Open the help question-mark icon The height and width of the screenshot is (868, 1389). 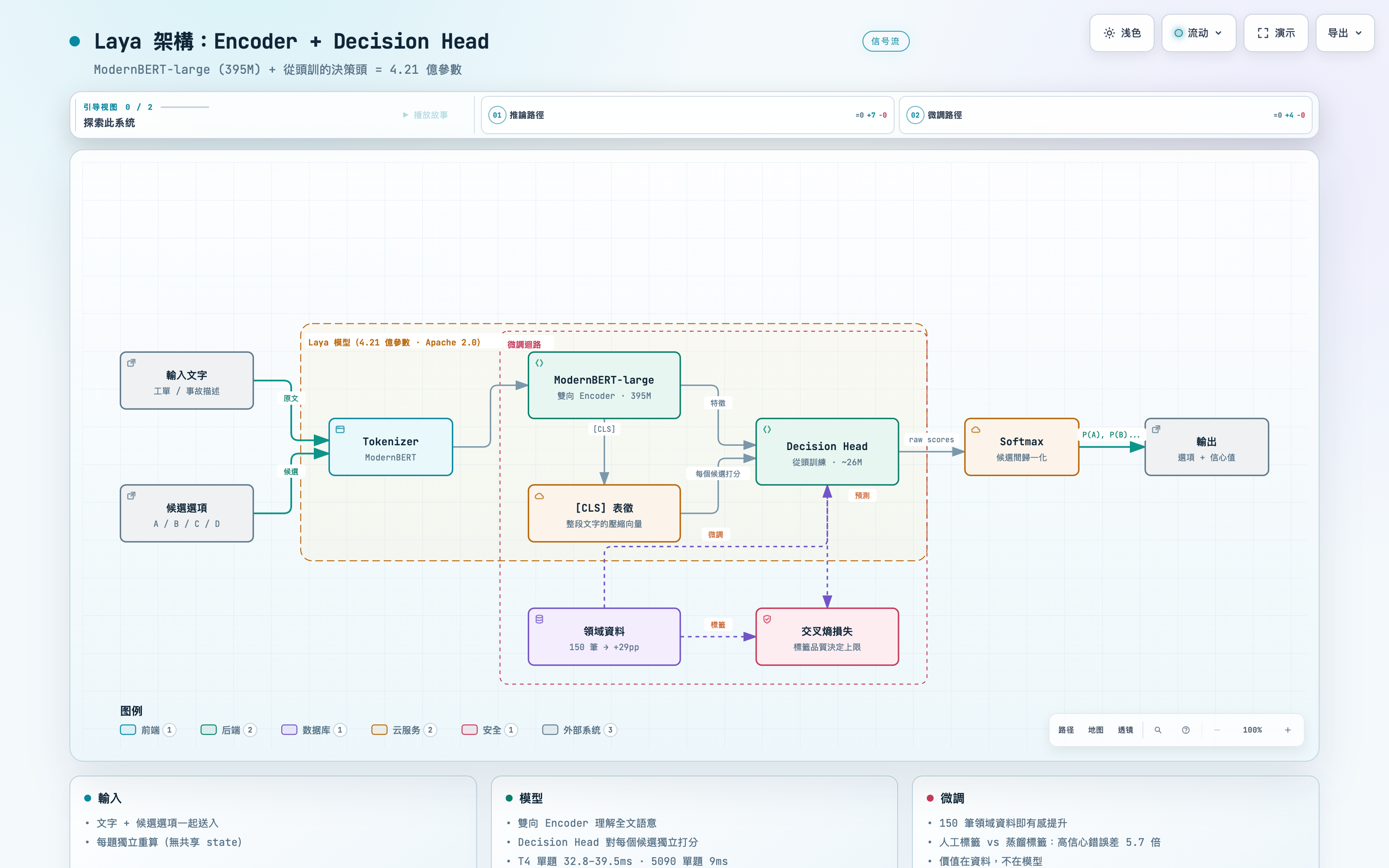1186,730
